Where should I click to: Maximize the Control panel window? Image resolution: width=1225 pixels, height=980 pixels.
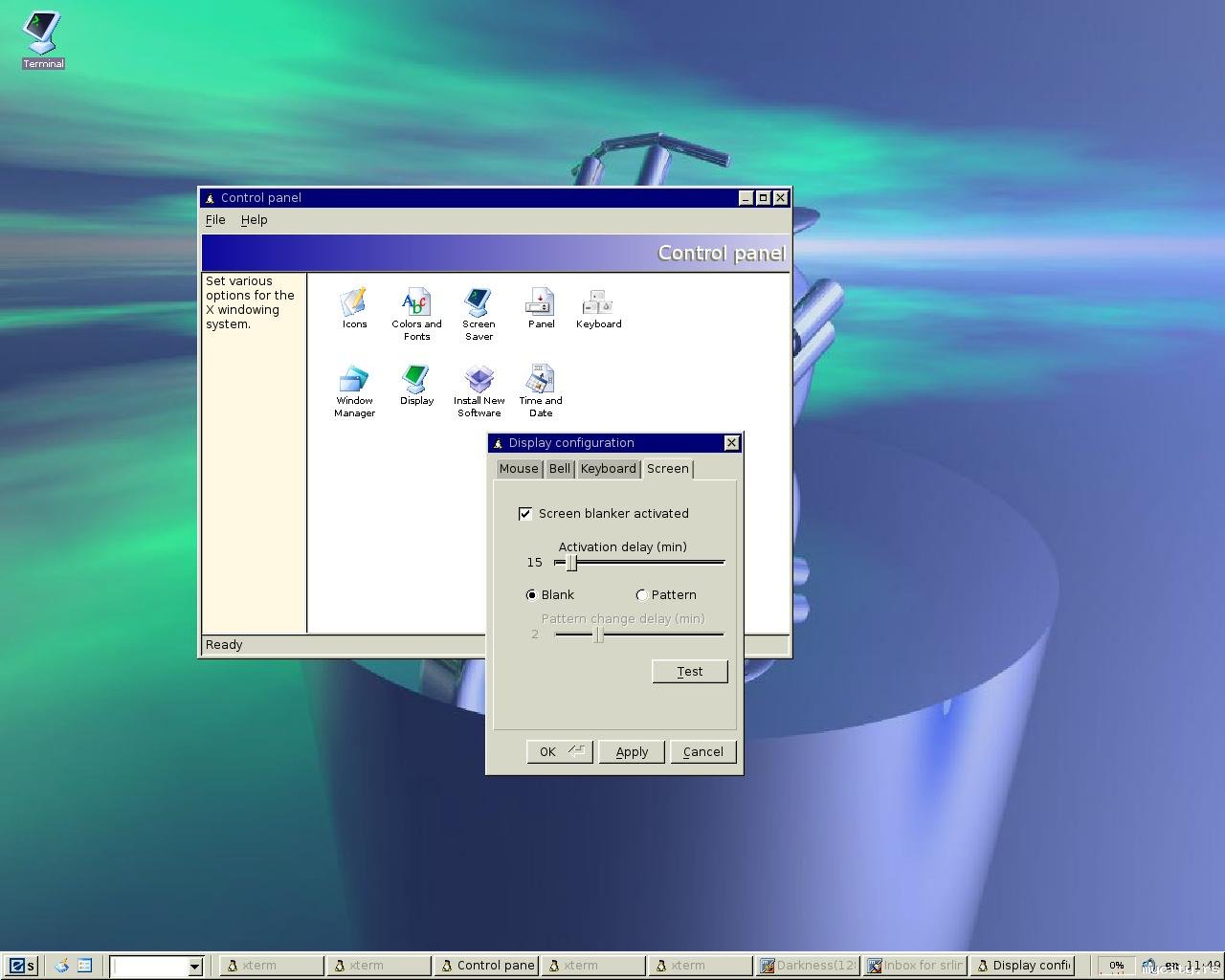[x=763, y=198]
